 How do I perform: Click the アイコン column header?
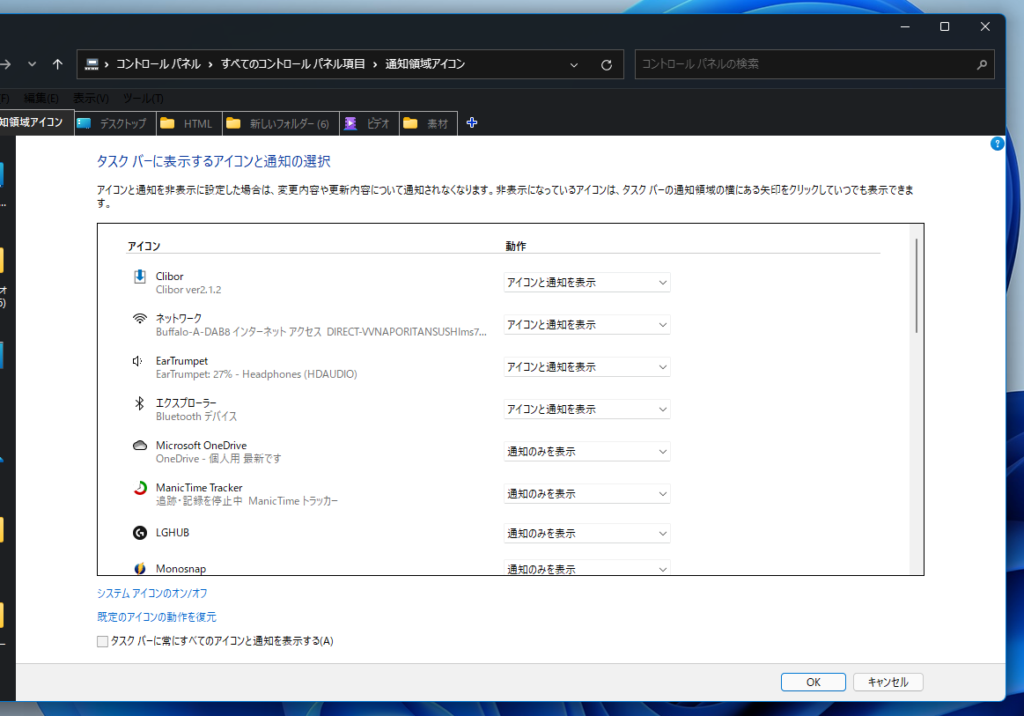(144, 246)
